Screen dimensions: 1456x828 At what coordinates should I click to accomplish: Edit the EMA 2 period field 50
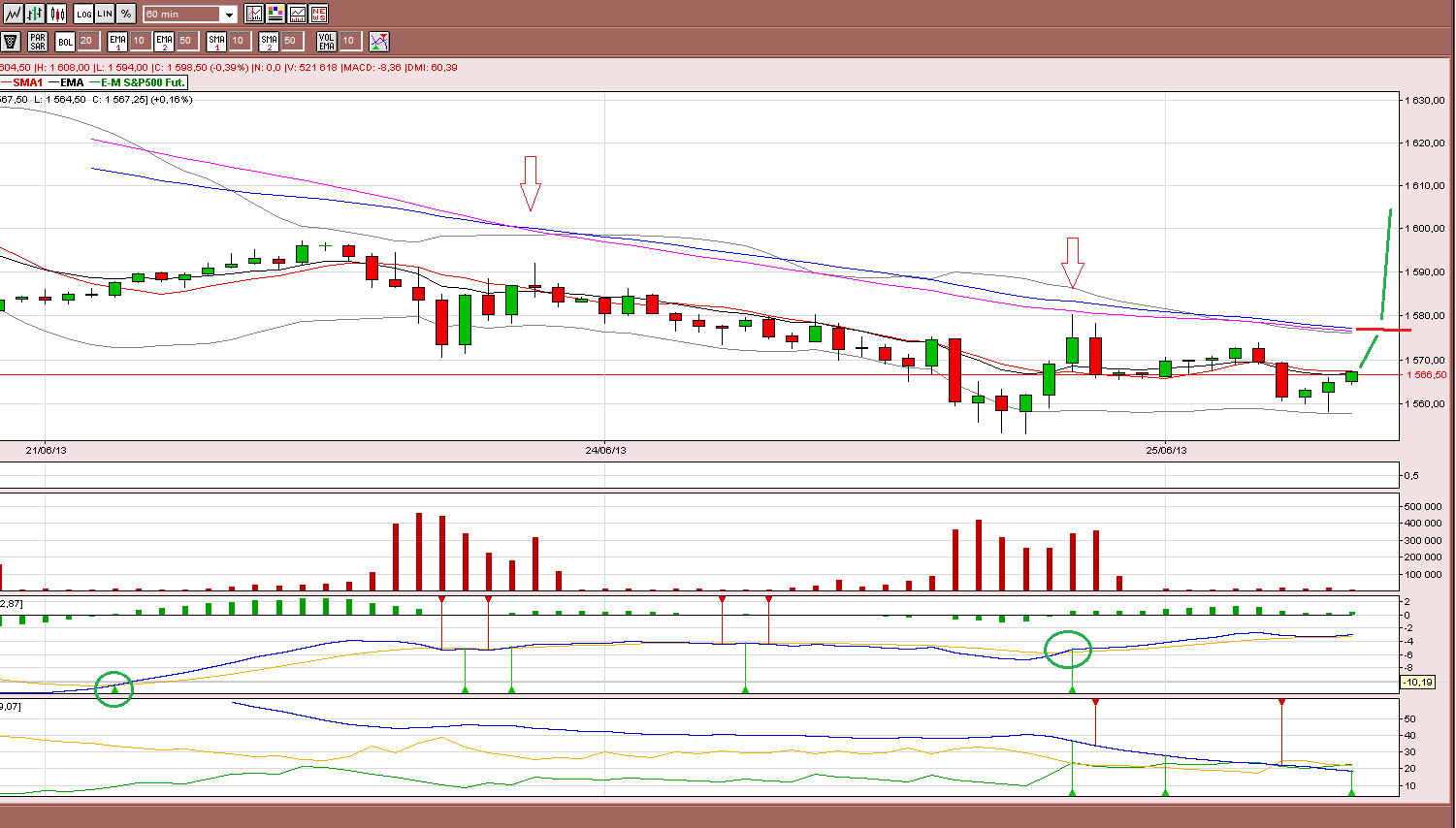click(186, 41)
